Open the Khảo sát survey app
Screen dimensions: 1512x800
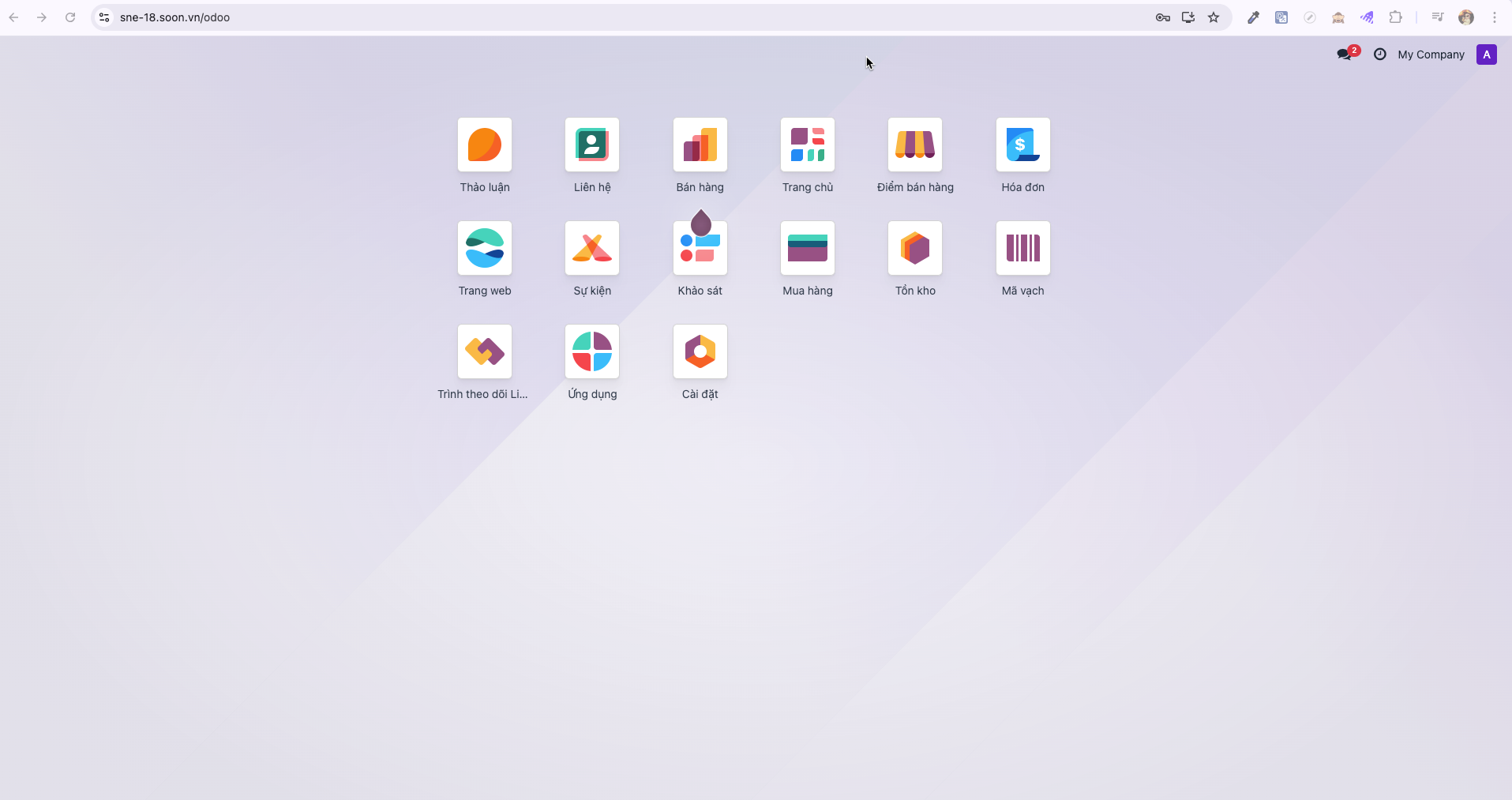coord(700,248)
